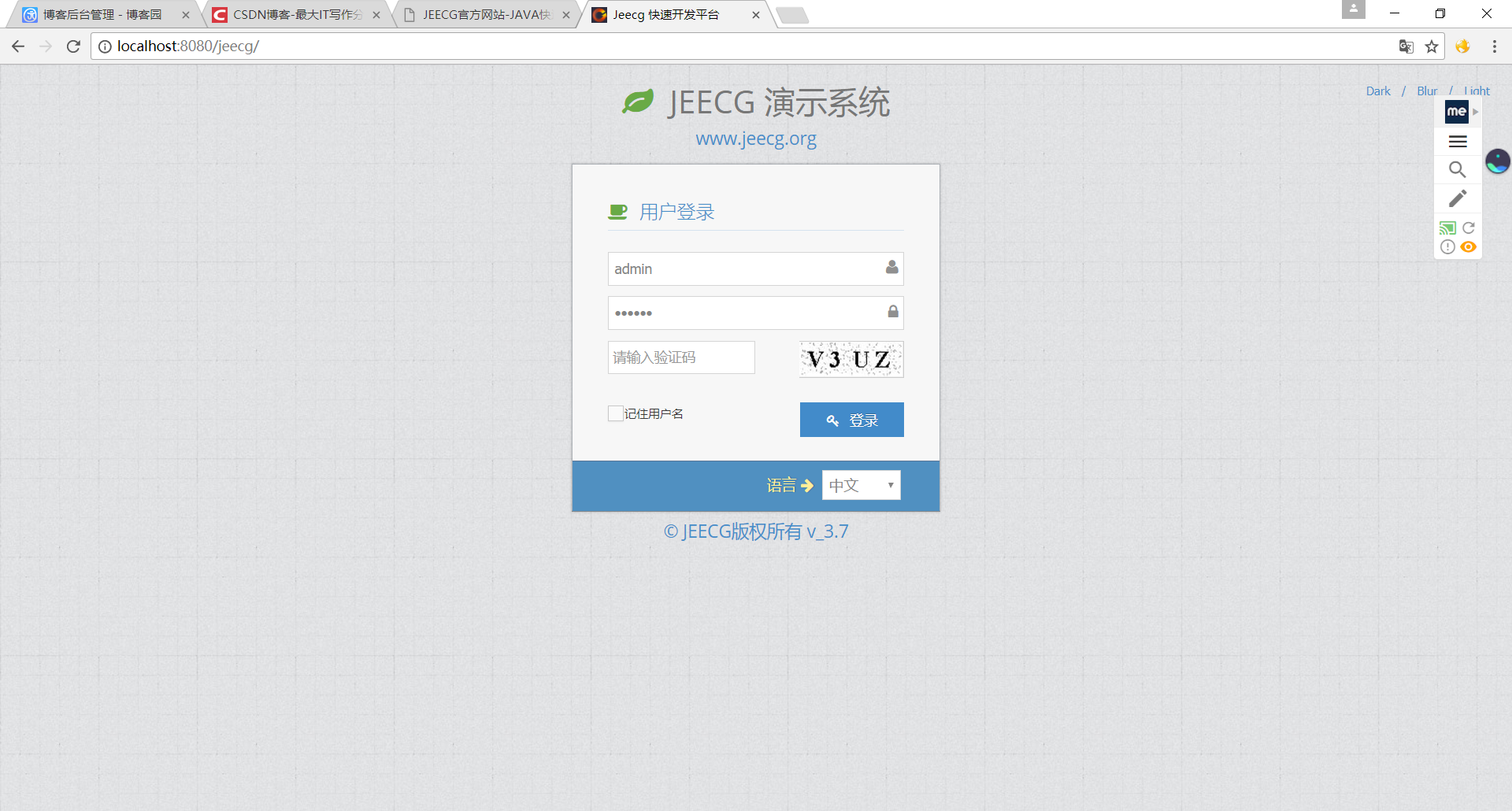Viewport: 1512px width, 811px height.
Task: Toggle the orange eye icon in side panel
Action: click(1469, 247)
